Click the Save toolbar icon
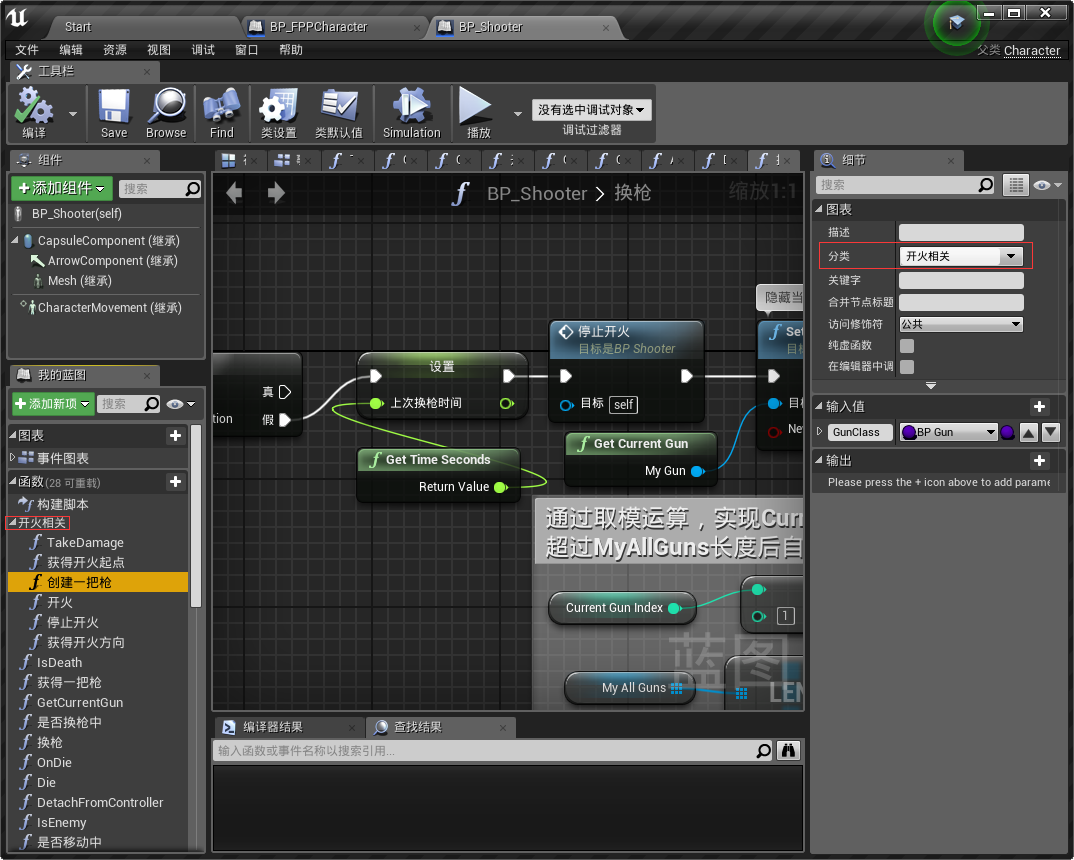The width and height of the screenshot is (1074, 860). [114, 113]
